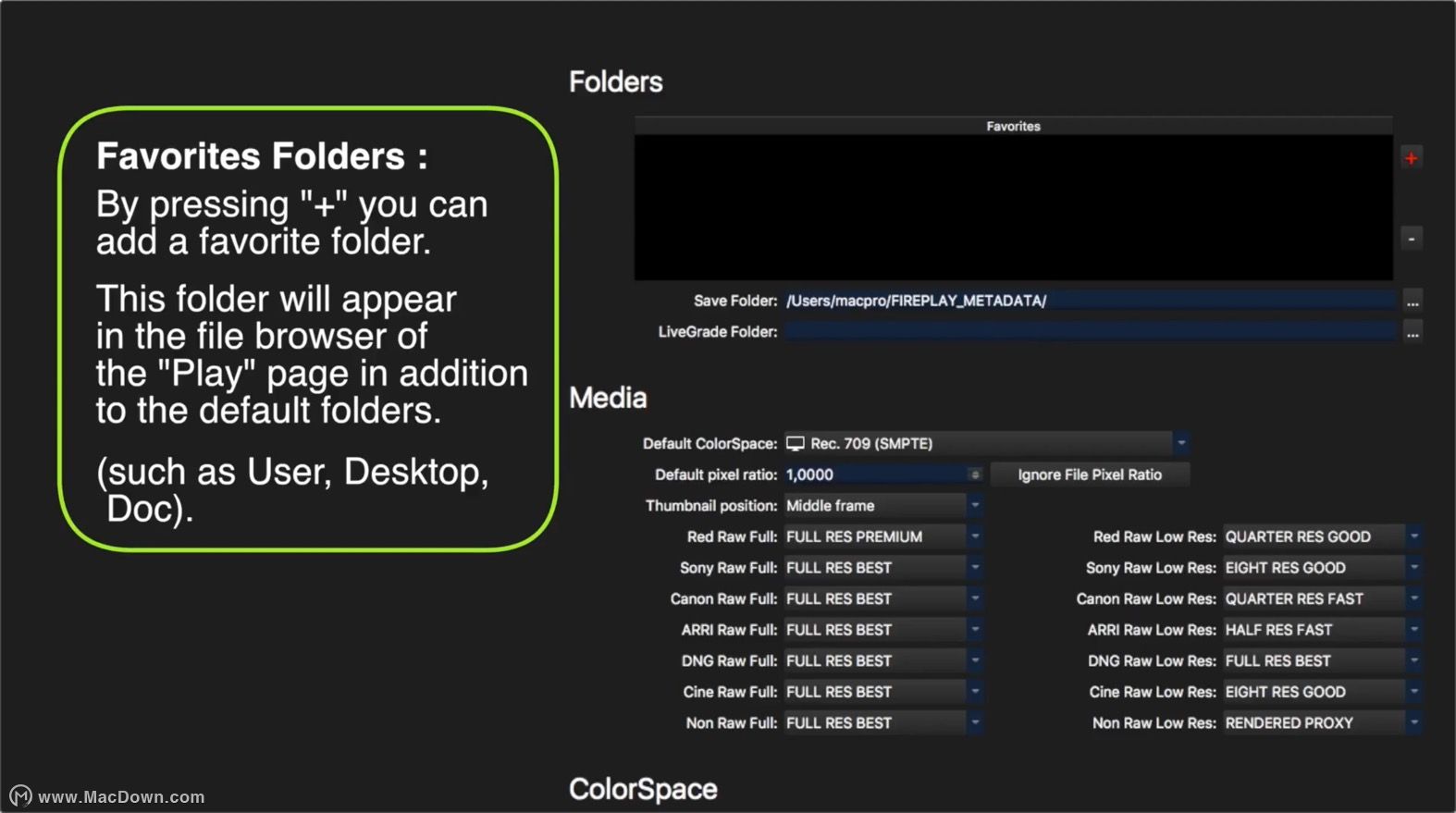
Task: Add a favorite folder with the red plus
Action: click(1411, 158)
